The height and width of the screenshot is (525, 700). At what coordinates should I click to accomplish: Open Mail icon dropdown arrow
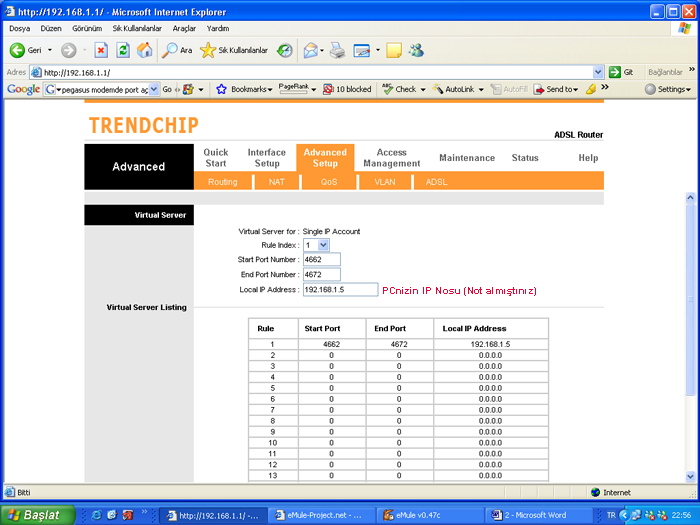(322, 50)
